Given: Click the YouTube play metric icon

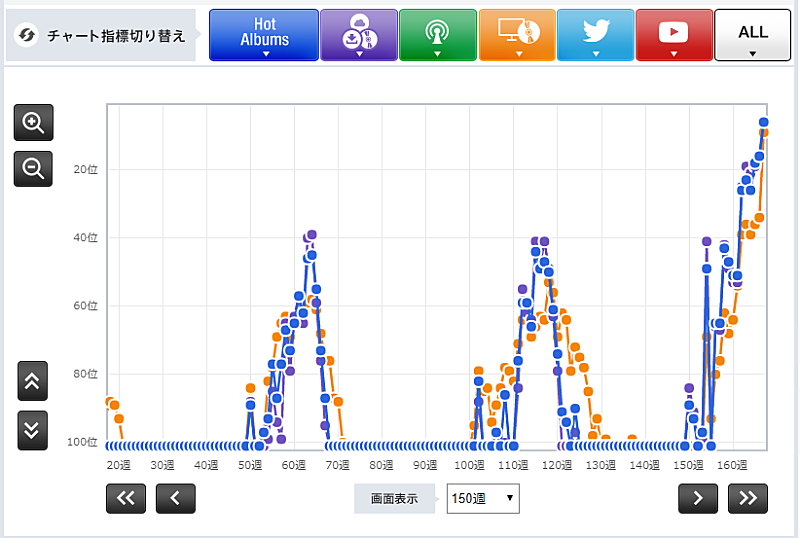Looking at the screenshot, I should click(x=674, y=35).
